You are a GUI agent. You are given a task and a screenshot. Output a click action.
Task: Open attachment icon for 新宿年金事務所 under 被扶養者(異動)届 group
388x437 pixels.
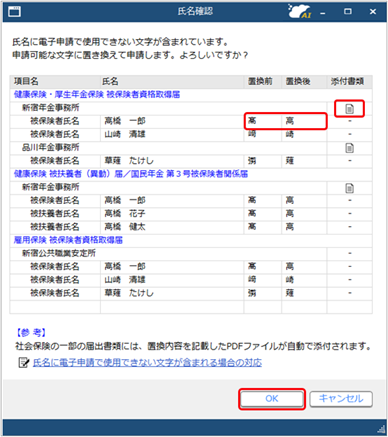(349, 188)
